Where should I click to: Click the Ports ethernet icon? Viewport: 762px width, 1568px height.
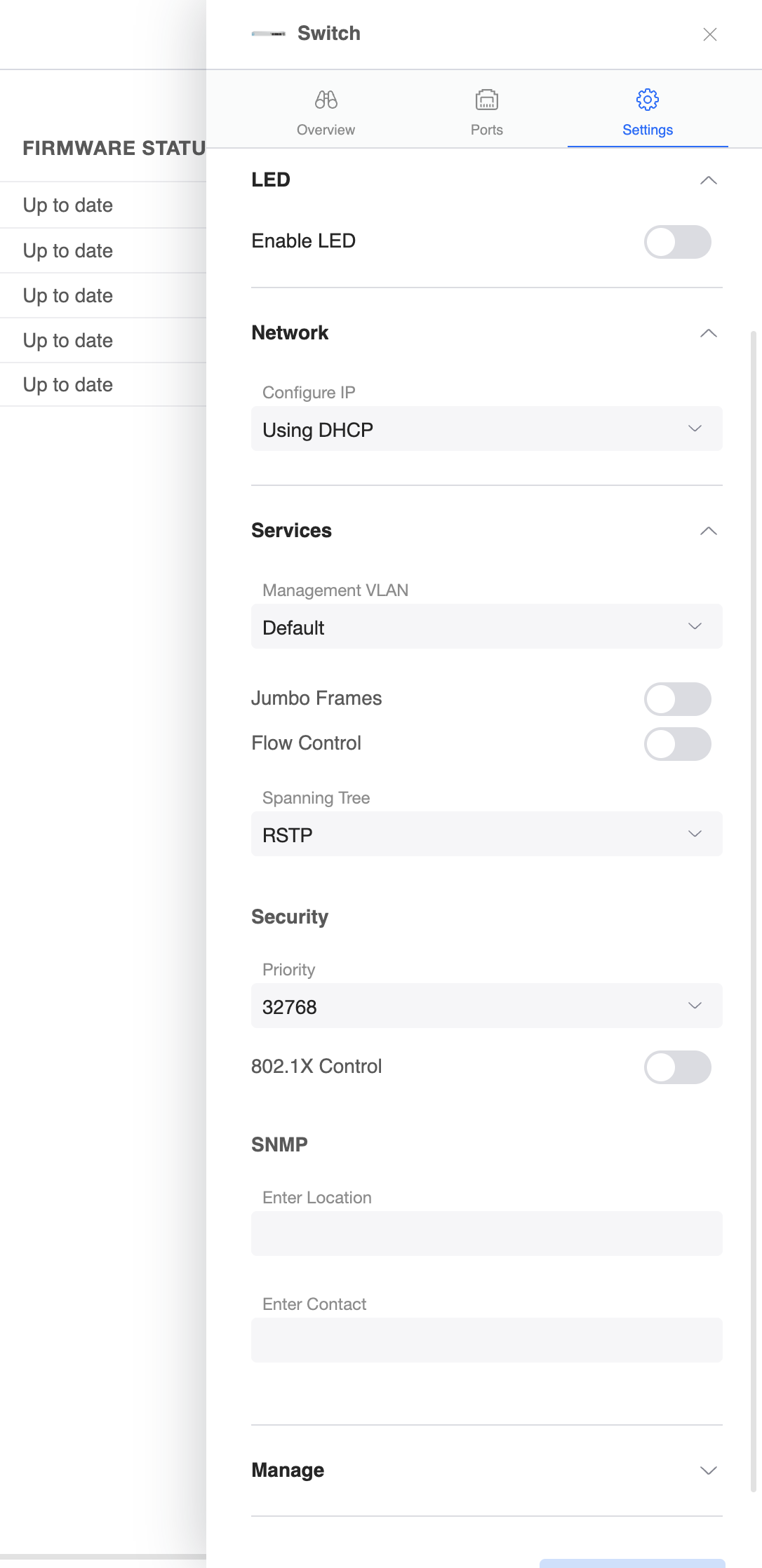coord(486,100)
